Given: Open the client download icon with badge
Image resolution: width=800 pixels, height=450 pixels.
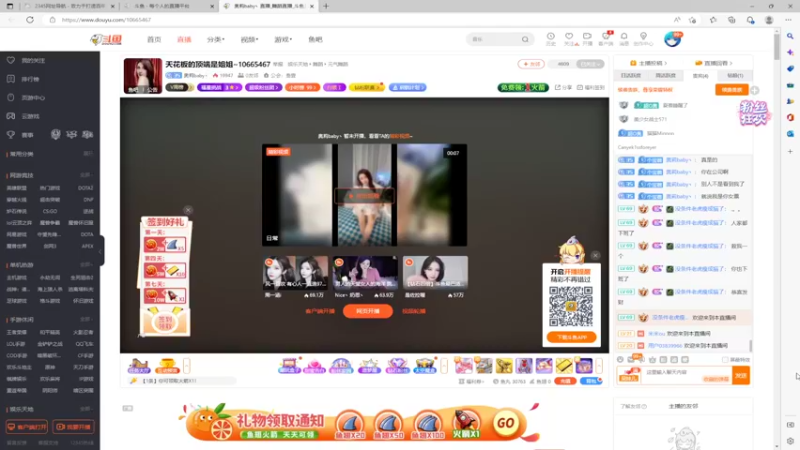Looking at the screenshot, I should 606,39.
